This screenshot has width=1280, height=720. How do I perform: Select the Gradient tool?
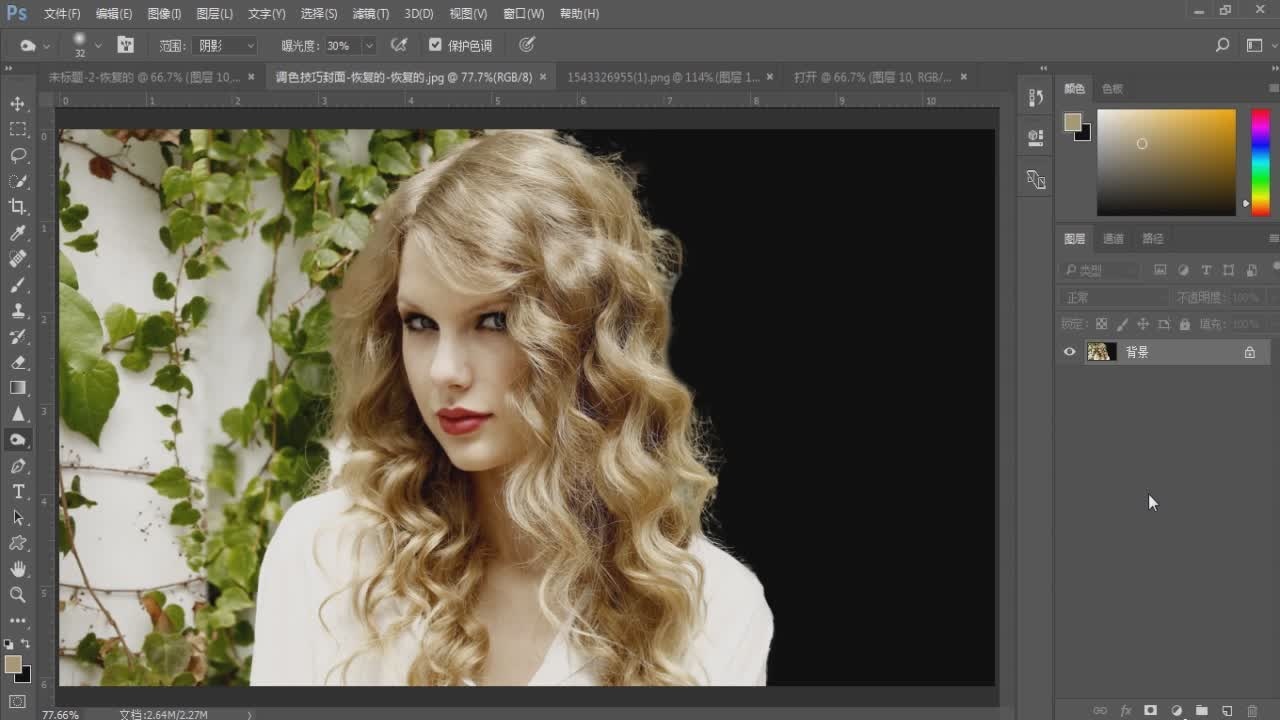18,388
